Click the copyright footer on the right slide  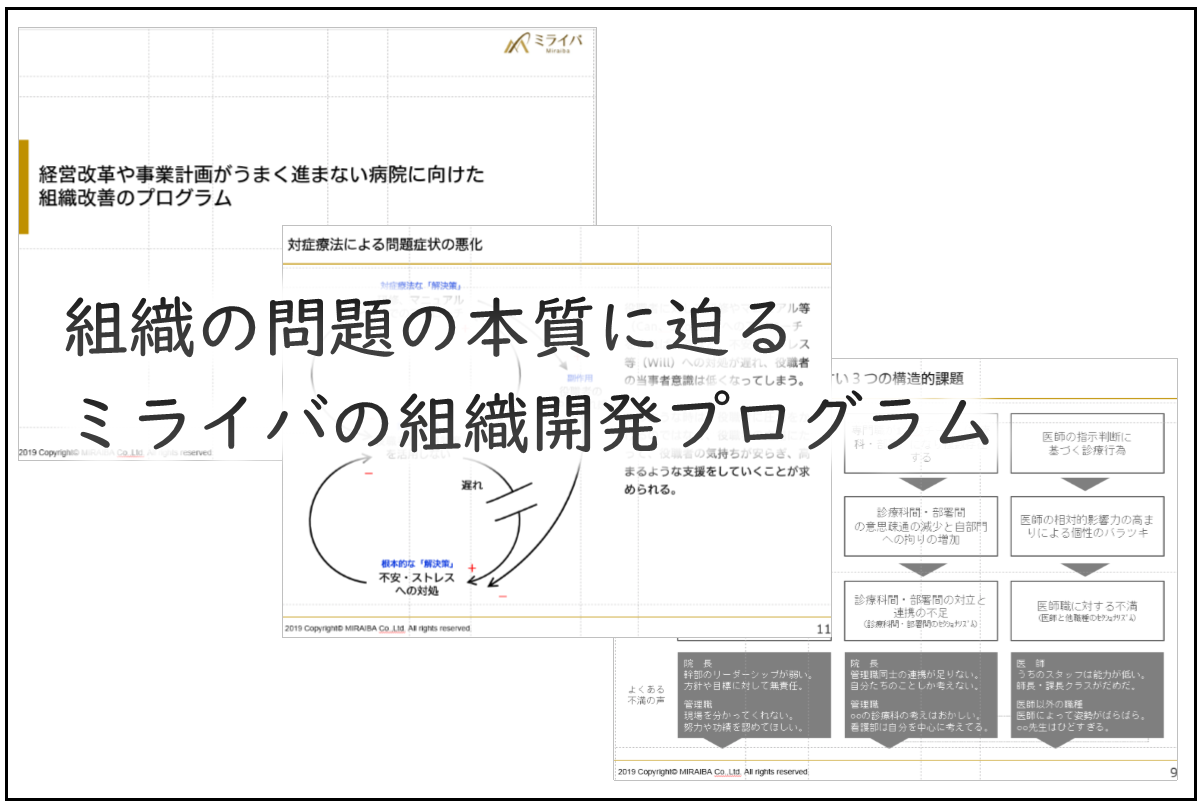712,772
